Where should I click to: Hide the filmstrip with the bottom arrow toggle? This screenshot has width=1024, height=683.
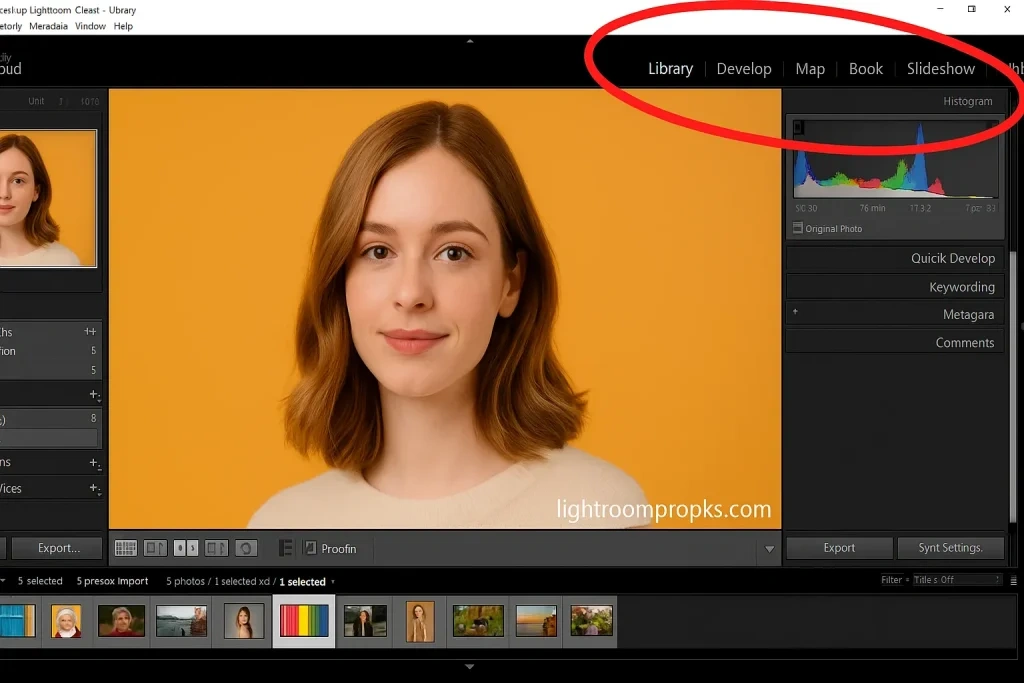(x=469, y=665)
